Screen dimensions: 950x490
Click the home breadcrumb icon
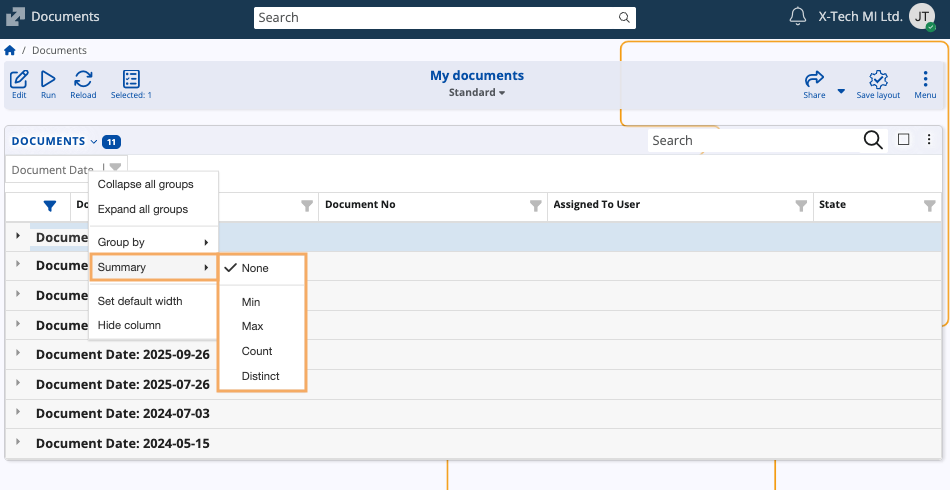coord(10,50)
